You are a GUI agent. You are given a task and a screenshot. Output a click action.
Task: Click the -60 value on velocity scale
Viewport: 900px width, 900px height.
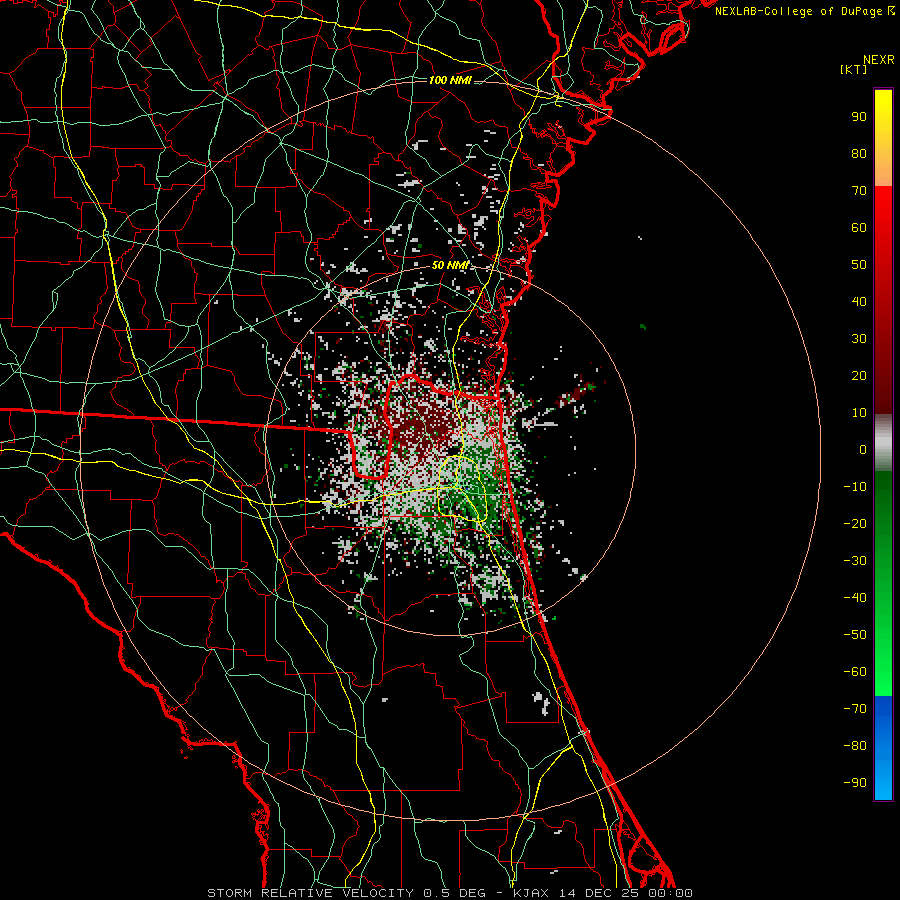[x=855, y=672]
